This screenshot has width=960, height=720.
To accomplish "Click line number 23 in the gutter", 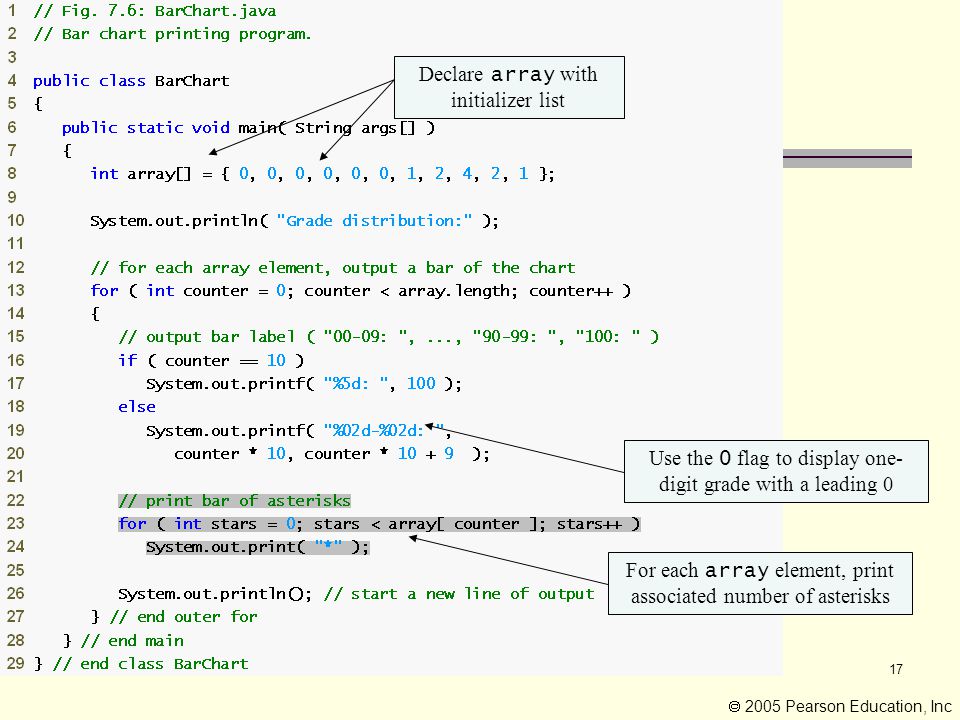I will pyautogui.click(x=15, y=523).
